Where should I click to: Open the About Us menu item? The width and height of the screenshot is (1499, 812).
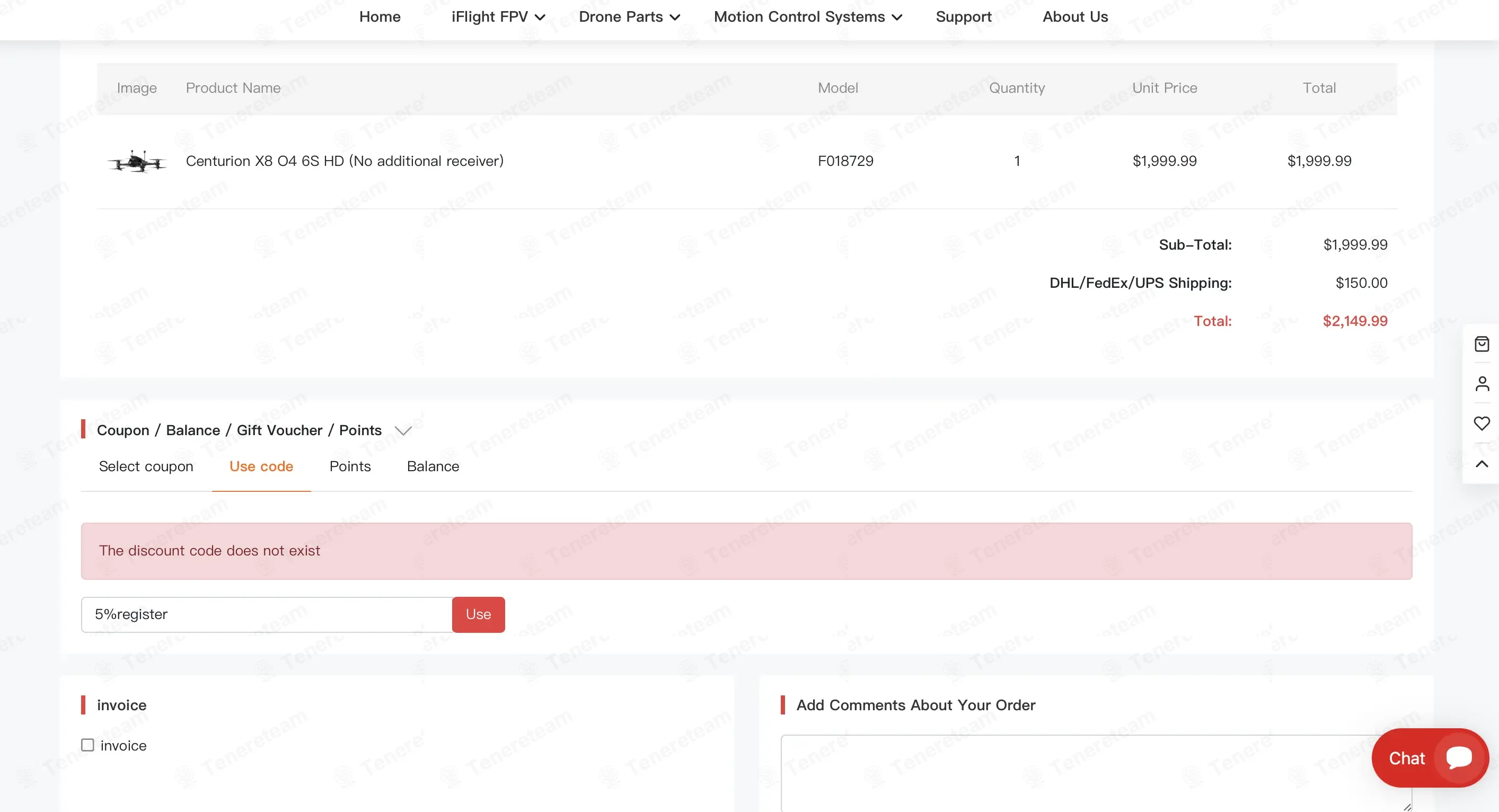tap(1075, 17)
